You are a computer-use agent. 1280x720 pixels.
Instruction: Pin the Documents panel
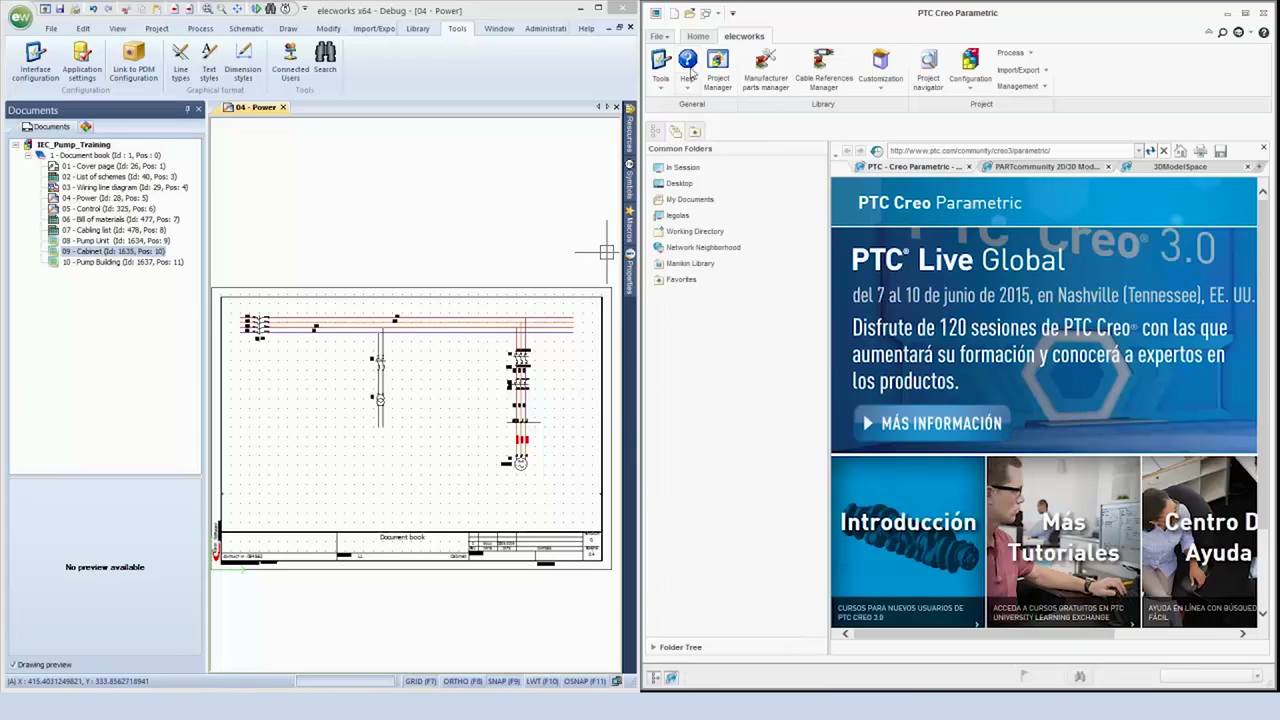pyautogui.click(x=187, y=110)
